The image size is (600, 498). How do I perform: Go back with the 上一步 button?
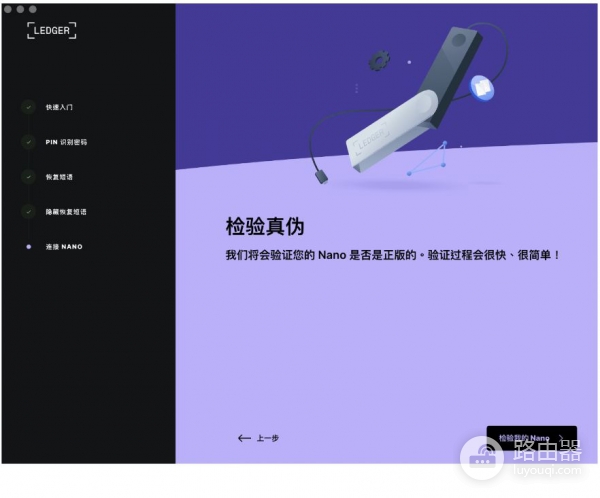point(258,438)
